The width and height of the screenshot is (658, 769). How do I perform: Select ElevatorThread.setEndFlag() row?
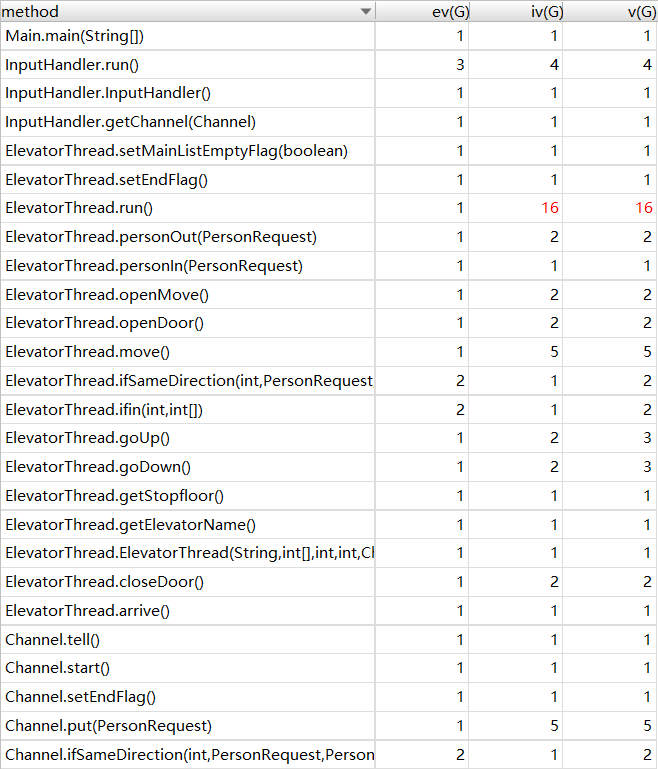tap(329, 179)
